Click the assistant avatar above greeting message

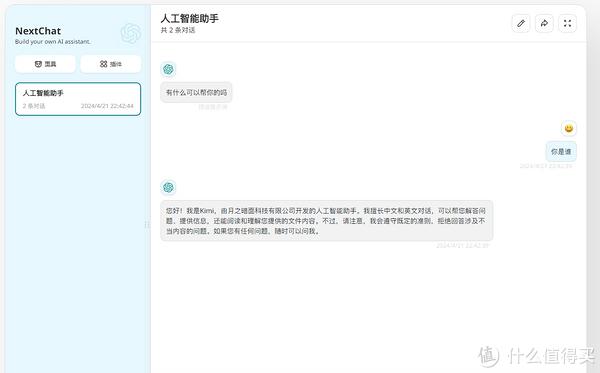(x=168, y=70)
